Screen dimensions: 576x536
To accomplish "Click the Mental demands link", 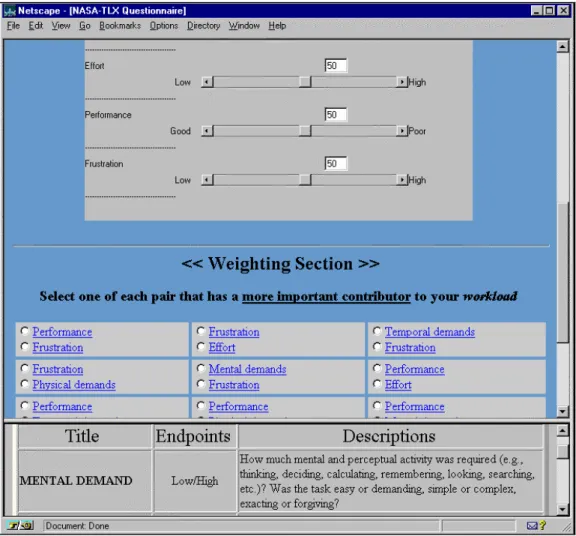I will click(247, 369).
